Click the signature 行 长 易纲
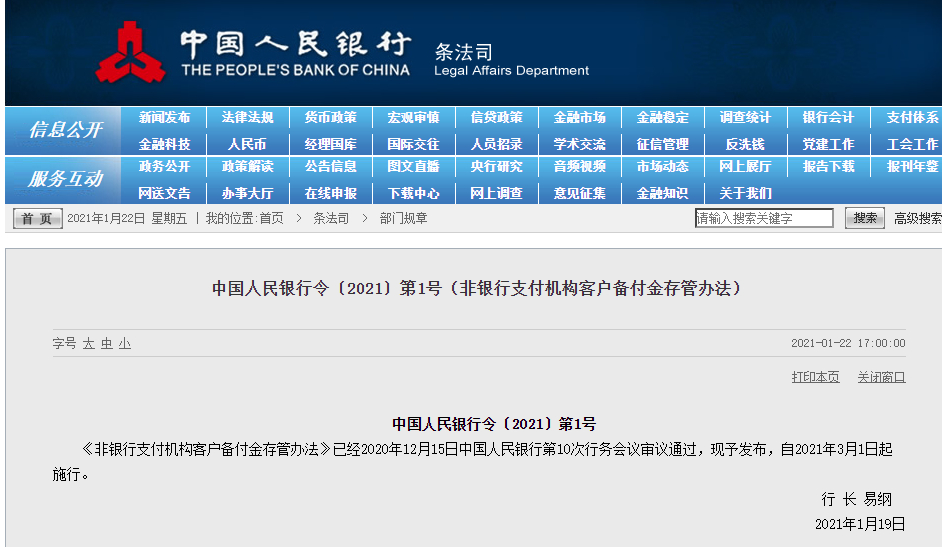Image resolution: width=942 pixels, height=547 pixels. click(x=857, y=499)
